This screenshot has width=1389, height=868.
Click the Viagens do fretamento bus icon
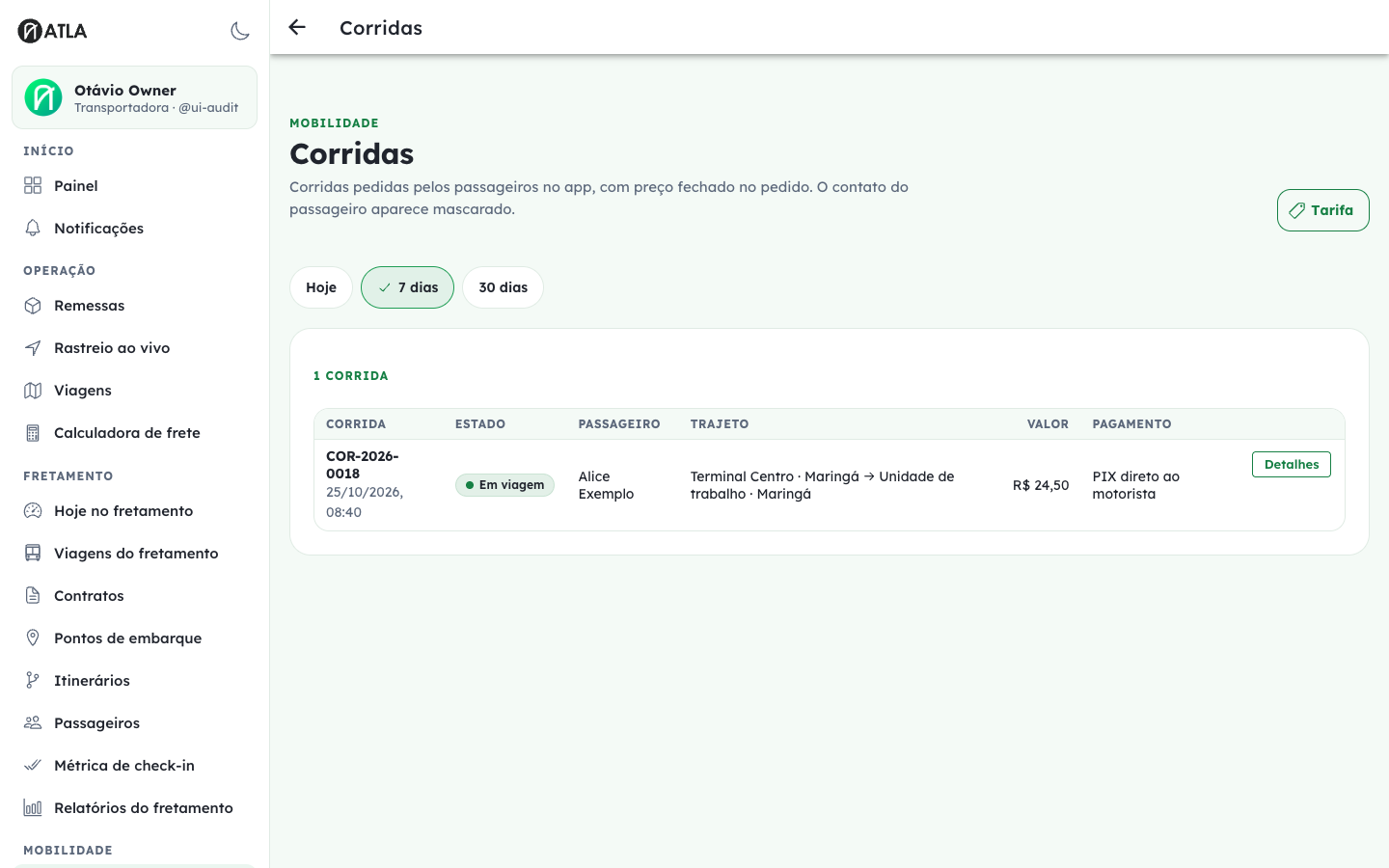point(33,553)
